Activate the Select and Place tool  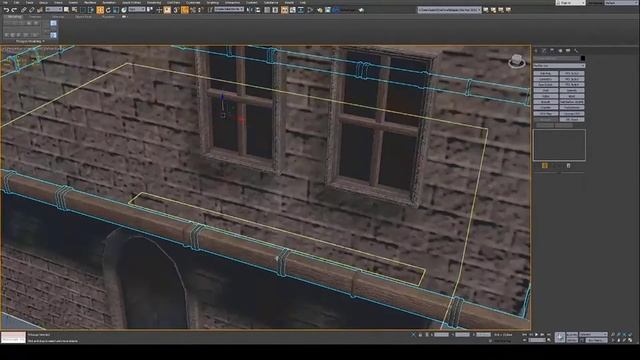[x=124, y=10]
